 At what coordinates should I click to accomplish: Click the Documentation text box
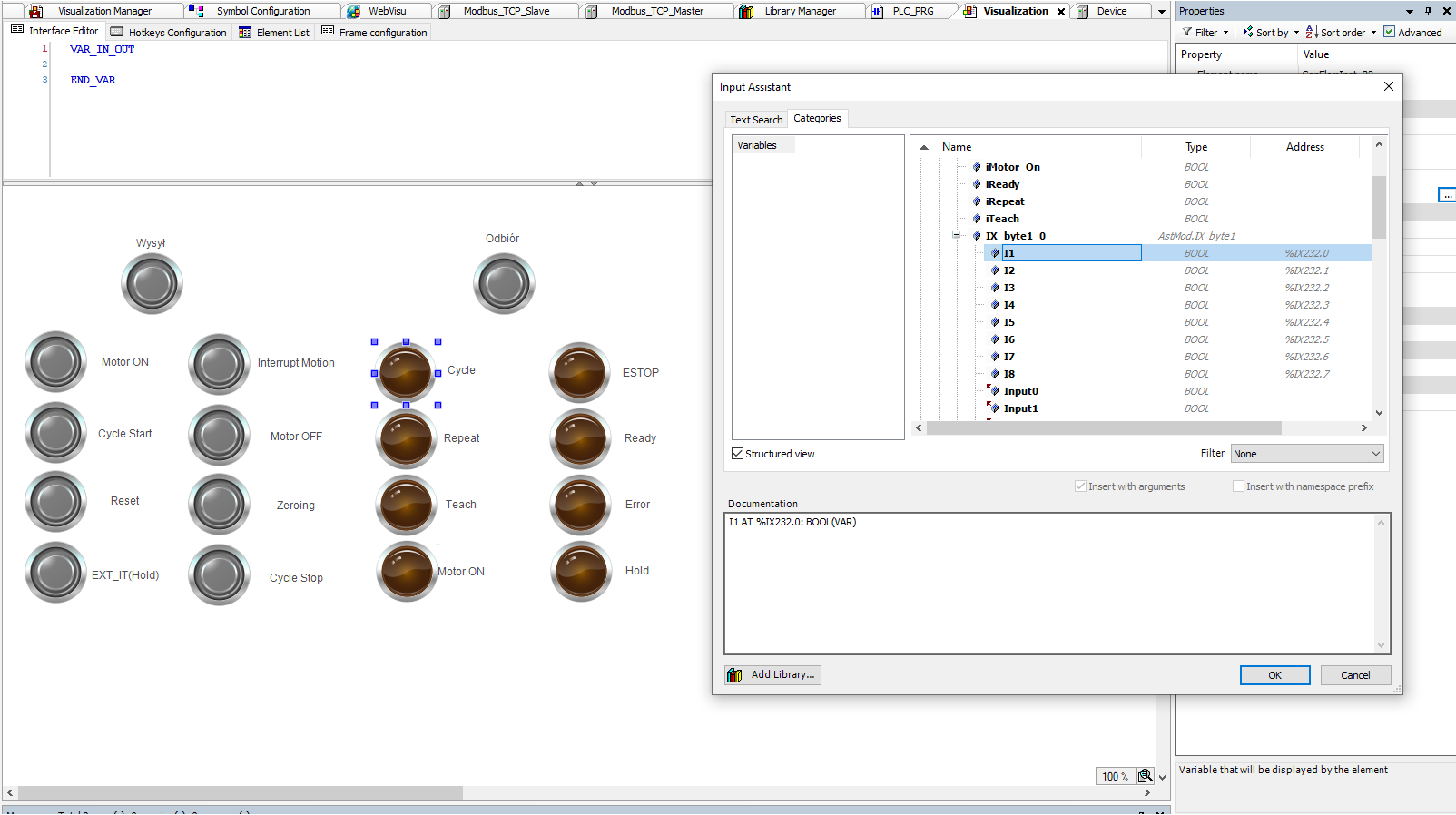click(1057, 584)
